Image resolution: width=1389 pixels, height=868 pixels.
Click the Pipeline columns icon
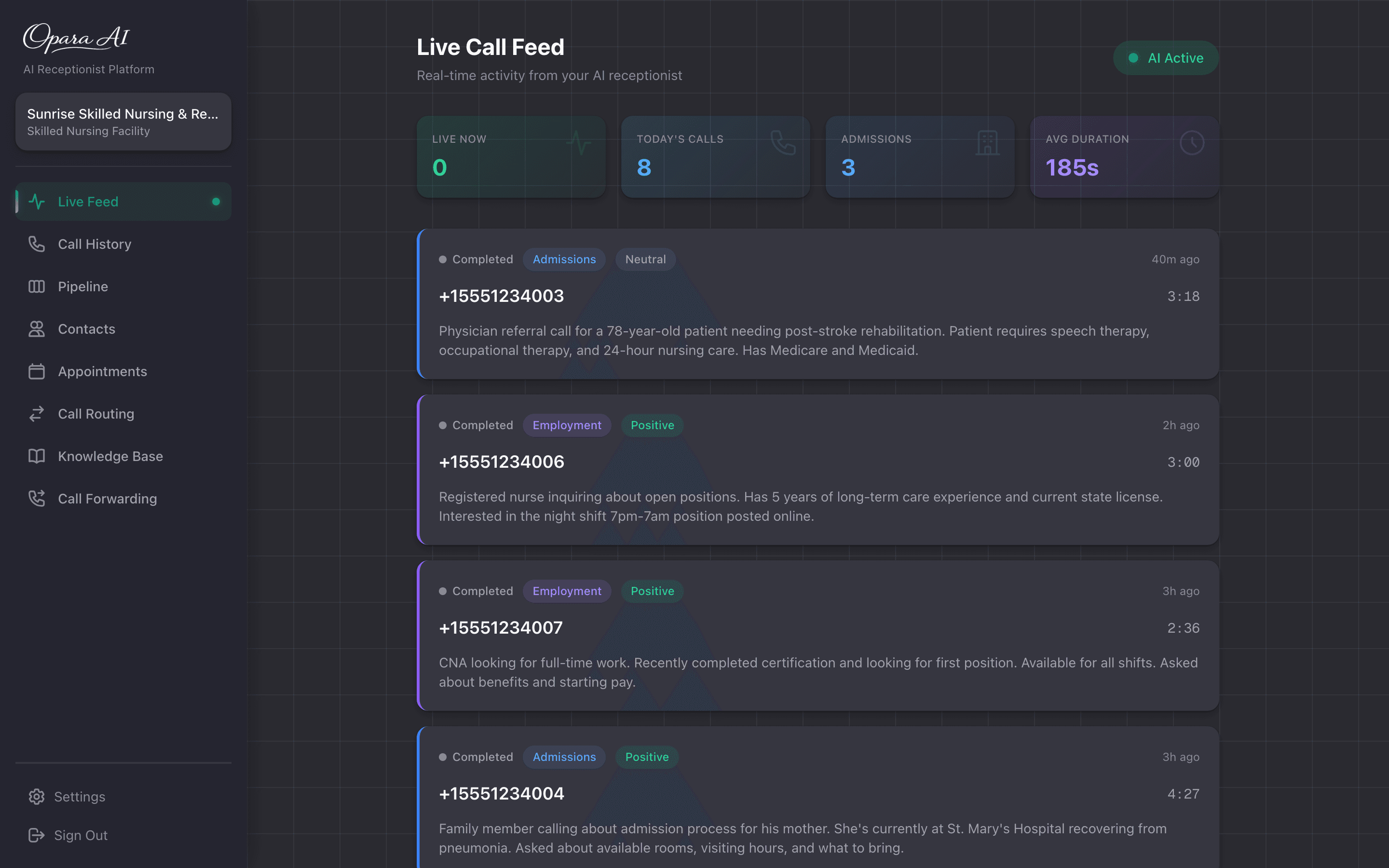(x=37, y=286)
